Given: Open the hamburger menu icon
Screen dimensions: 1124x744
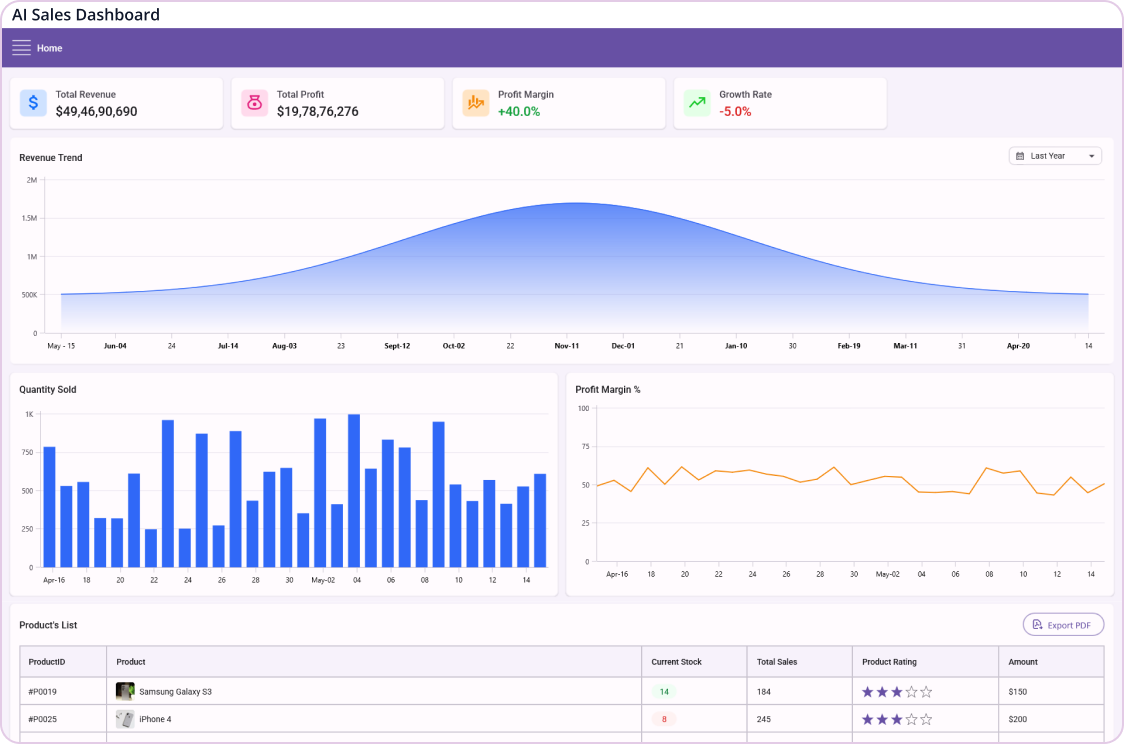Looking at the screenshot, I should [x=22, y=48].
